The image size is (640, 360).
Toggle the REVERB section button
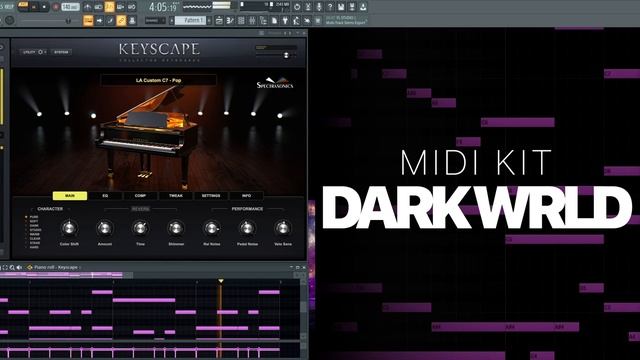140,209
